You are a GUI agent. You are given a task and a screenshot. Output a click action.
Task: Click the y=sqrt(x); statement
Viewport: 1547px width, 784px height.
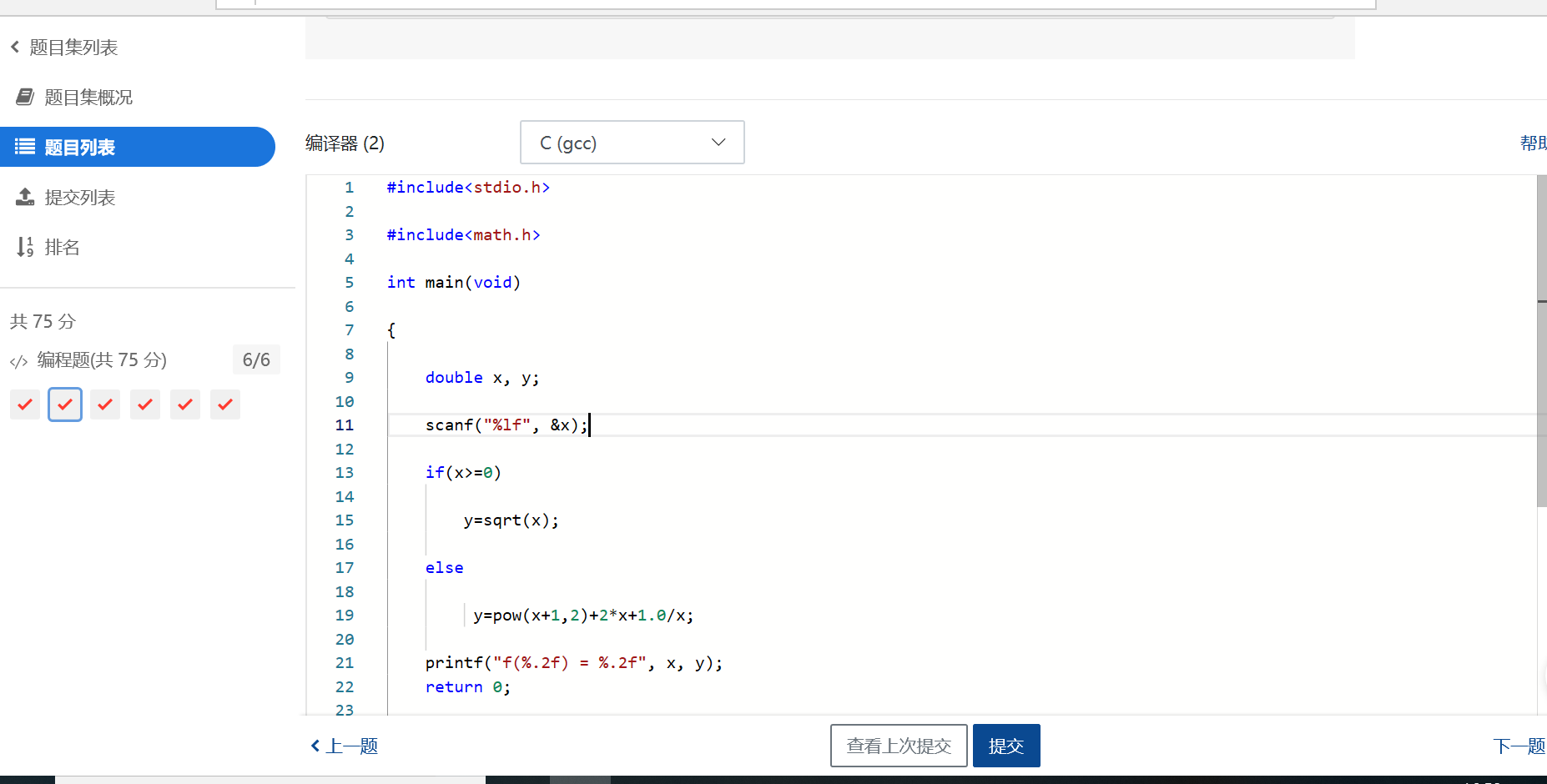[x=511, y=520]
